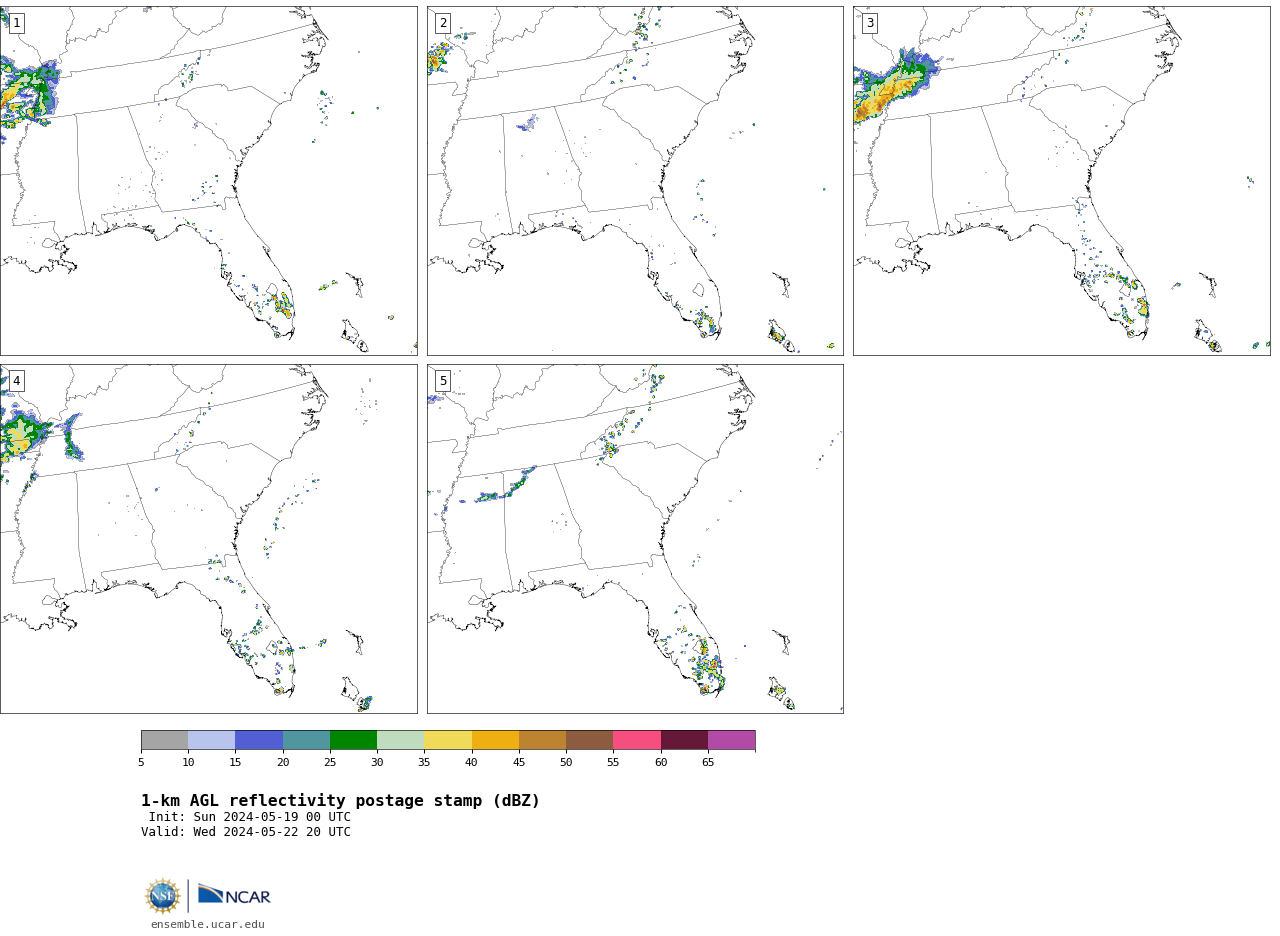
Task: Click the pink 55-60 dBZ swatch
Action: tap(637, 740)
